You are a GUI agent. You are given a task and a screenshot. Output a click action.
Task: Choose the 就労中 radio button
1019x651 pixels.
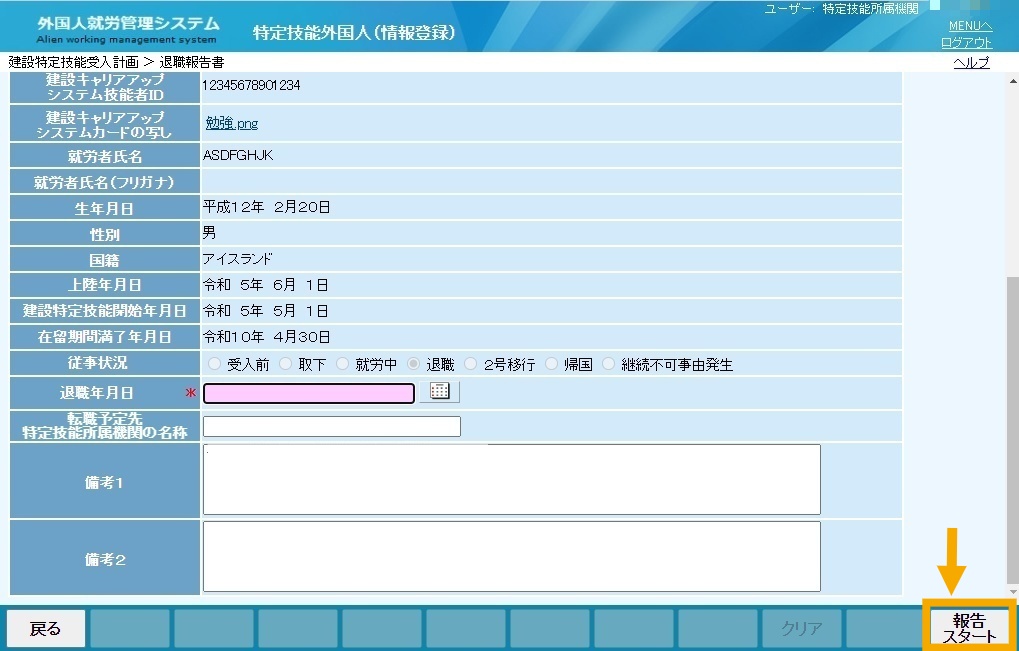coord(342,364)
